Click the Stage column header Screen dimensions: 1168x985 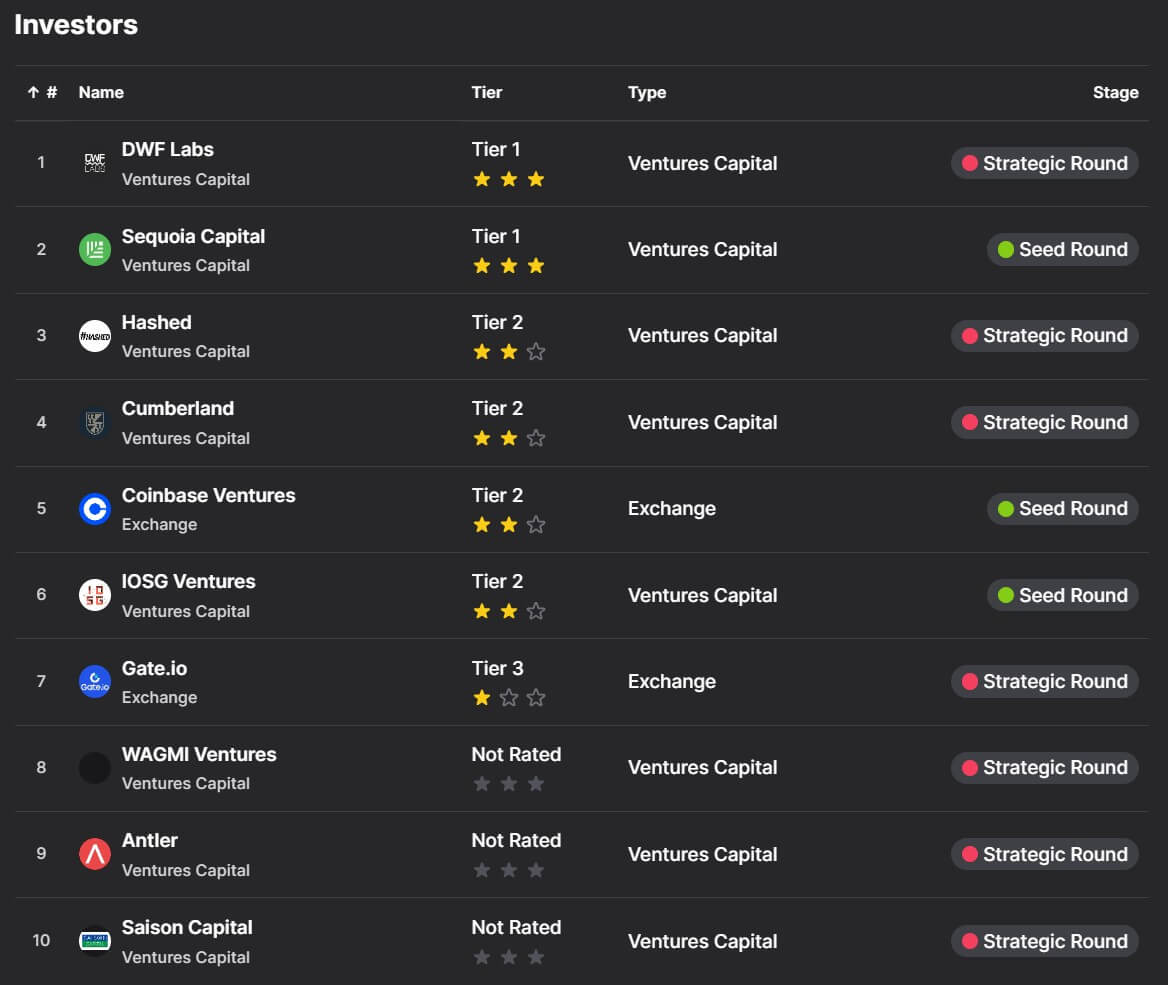click(1115, 92)
